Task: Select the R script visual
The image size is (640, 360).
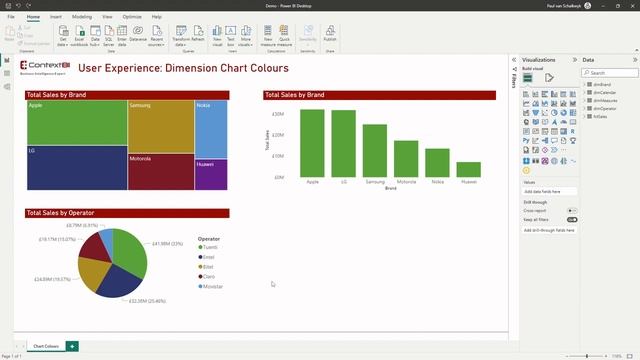Action: tap(573, 131)
